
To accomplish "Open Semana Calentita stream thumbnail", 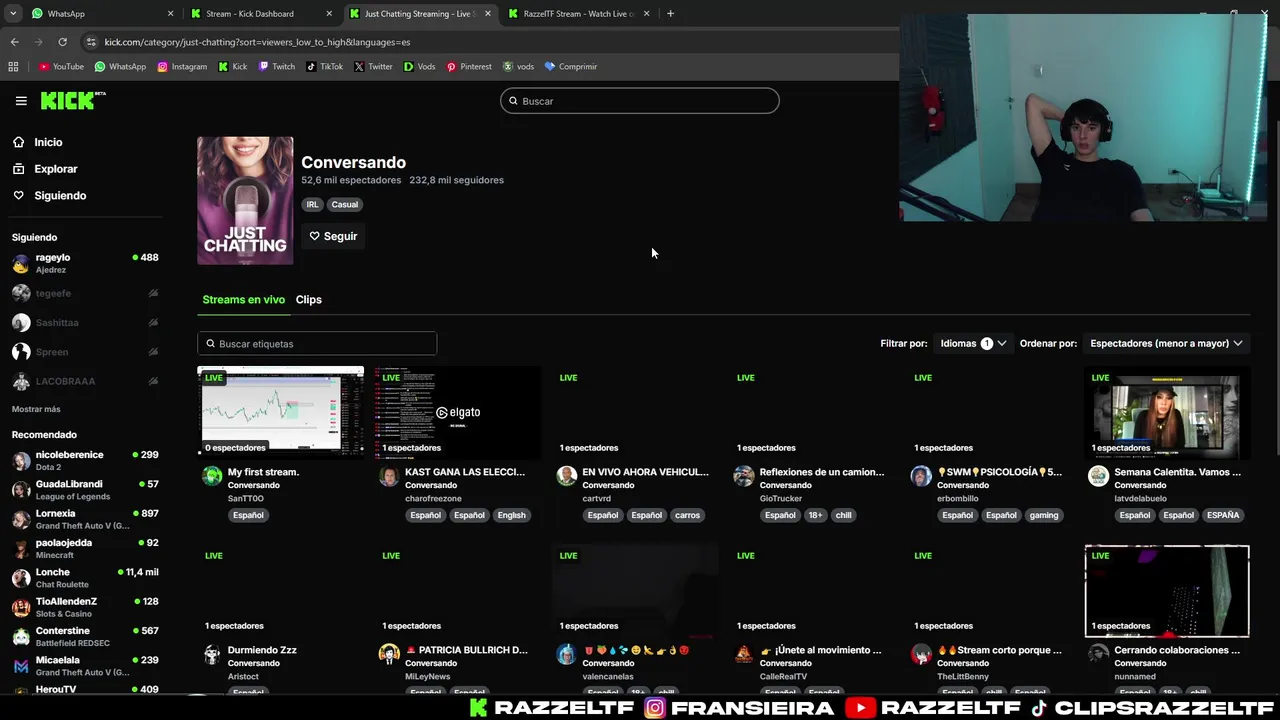I will 1167,412.
